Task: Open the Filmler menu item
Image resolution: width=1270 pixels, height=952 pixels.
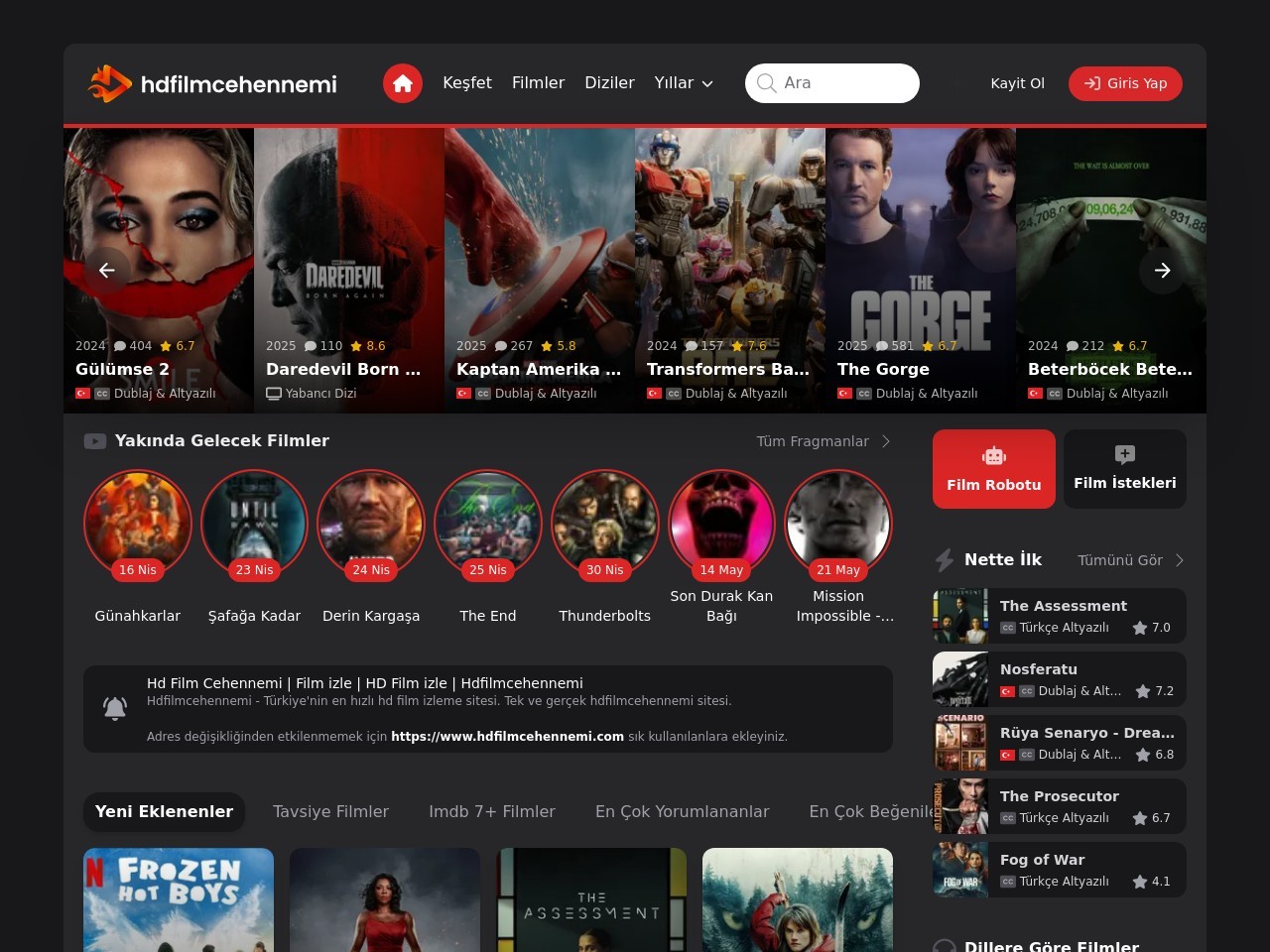Action: [538, 83]
